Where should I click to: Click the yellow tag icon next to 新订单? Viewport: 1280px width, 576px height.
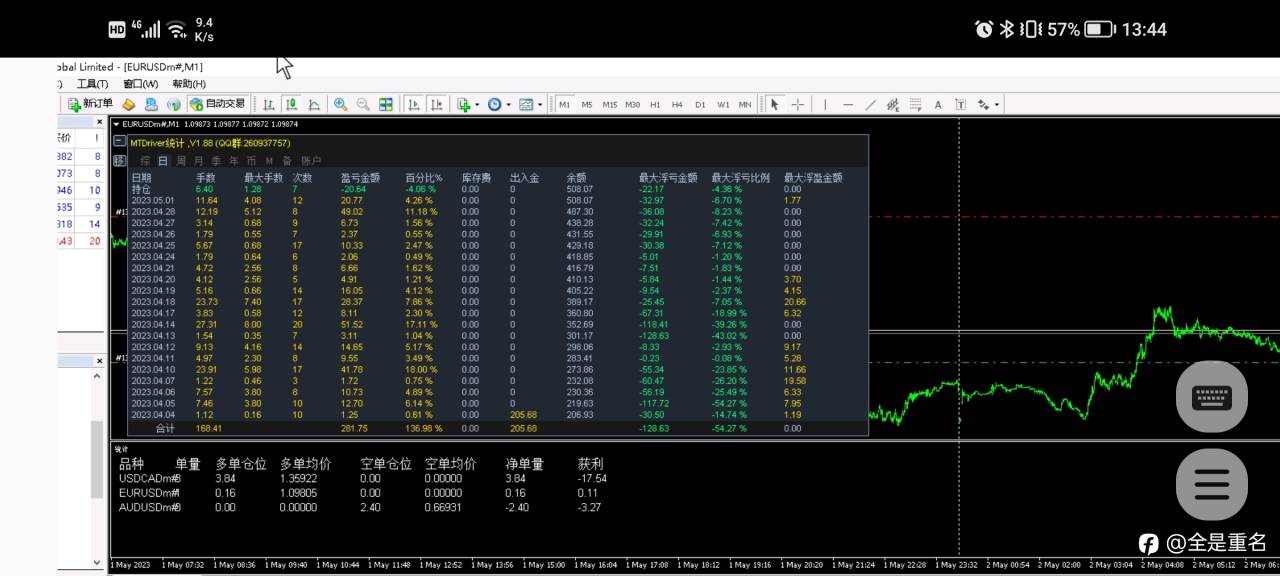click(128, 104)
